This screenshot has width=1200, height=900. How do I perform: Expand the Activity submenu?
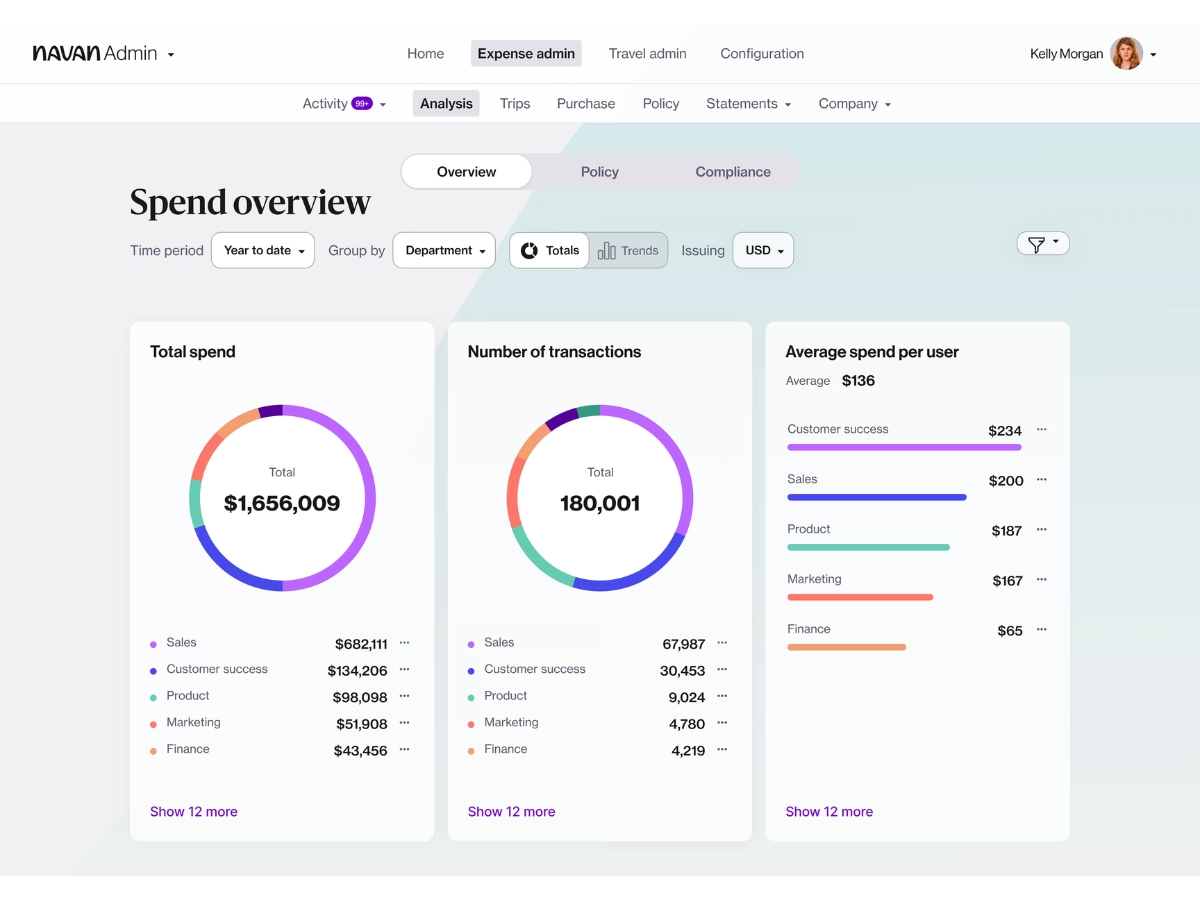(x=383, y=104)
